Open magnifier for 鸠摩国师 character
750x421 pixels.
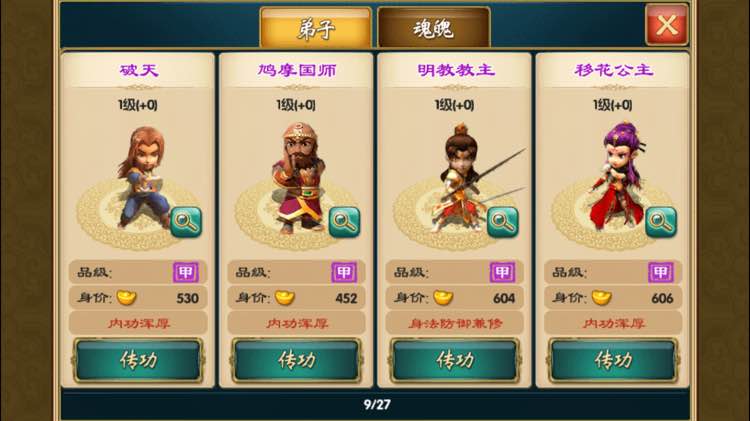click(x=344, y=222)
